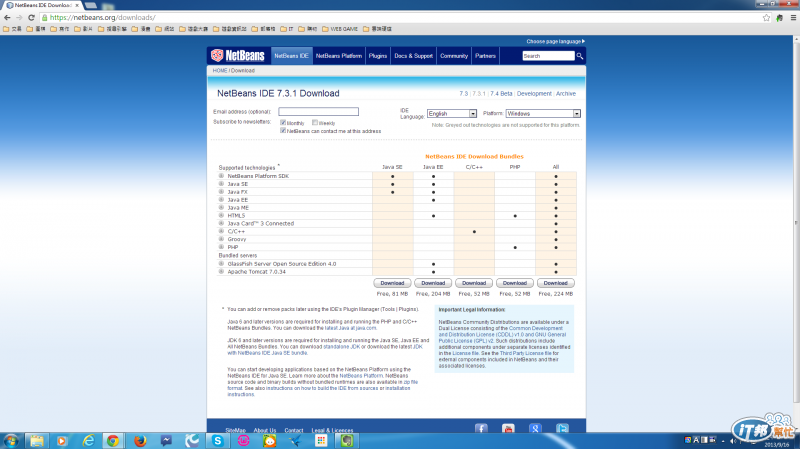Image resolution: width=800 pixels, height=449 pixels.
Task: Open Evernote from the taskbar
Action: [x=347, y=441]
